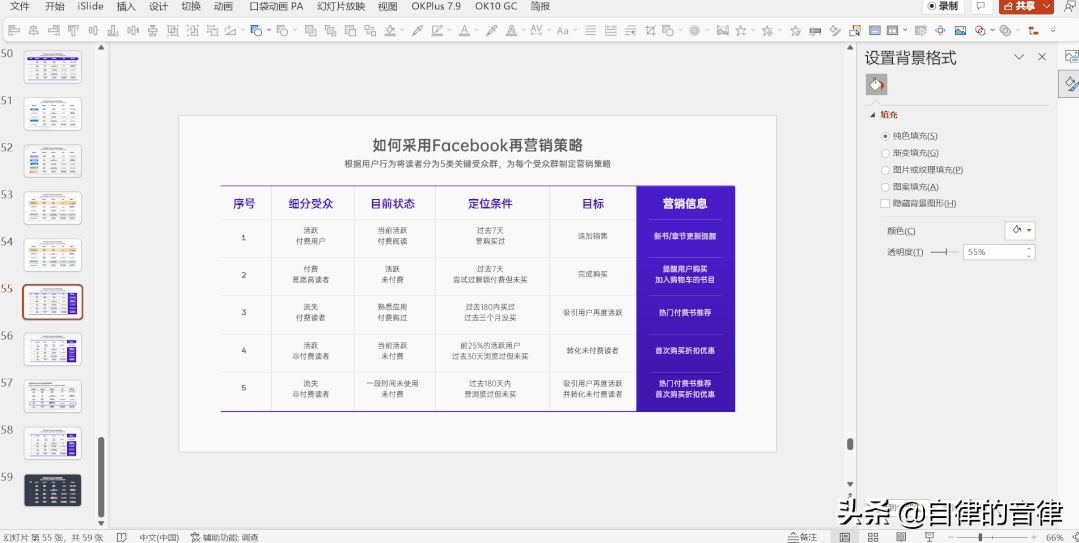
Task: Collapse the 填充 section triangle
Action: click(x=873, y=115)
